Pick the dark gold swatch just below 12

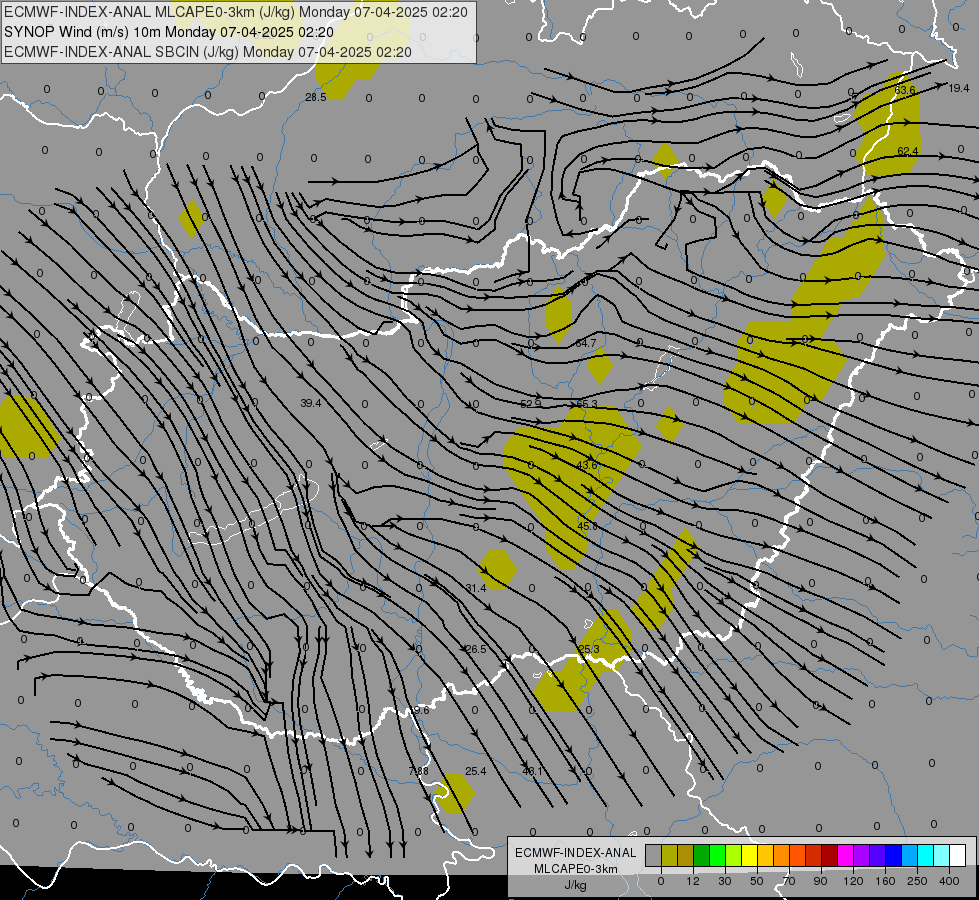tap(686, 856)
